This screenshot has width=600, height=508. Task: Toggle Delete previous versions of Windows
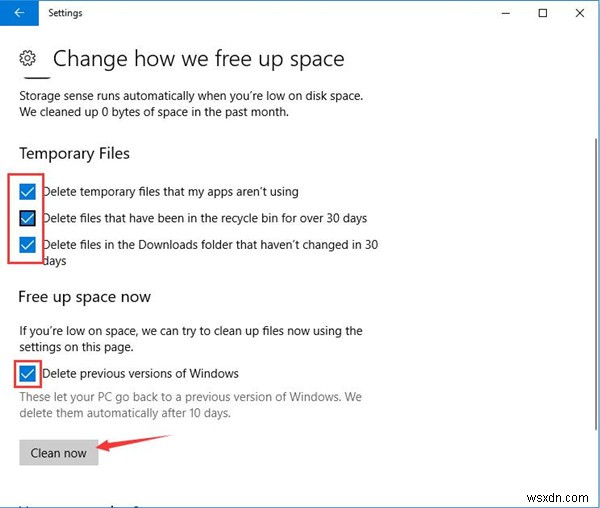click(x=27, y=373)
